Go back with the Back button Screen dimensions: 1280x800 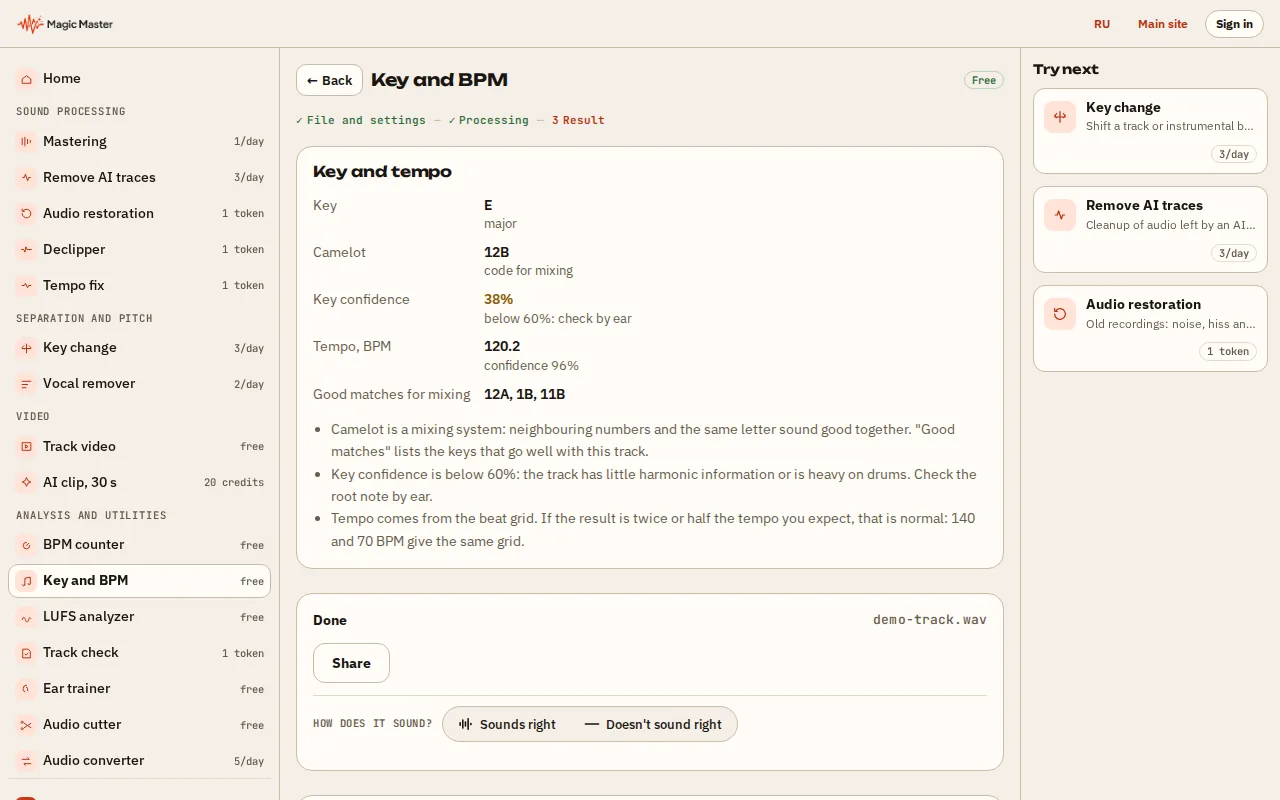(x=329, y=80)
